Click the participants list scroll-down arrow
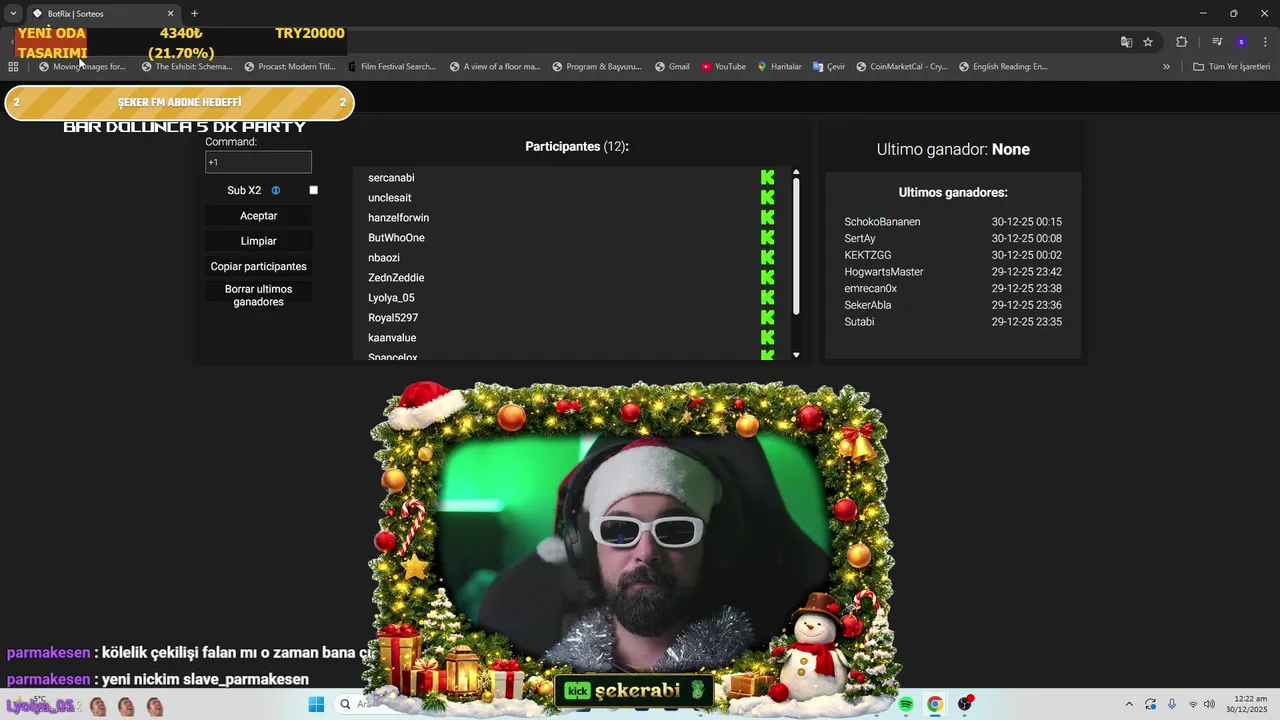The width and height of the screenshot is (1280, 720). click(x=796, y=355)
